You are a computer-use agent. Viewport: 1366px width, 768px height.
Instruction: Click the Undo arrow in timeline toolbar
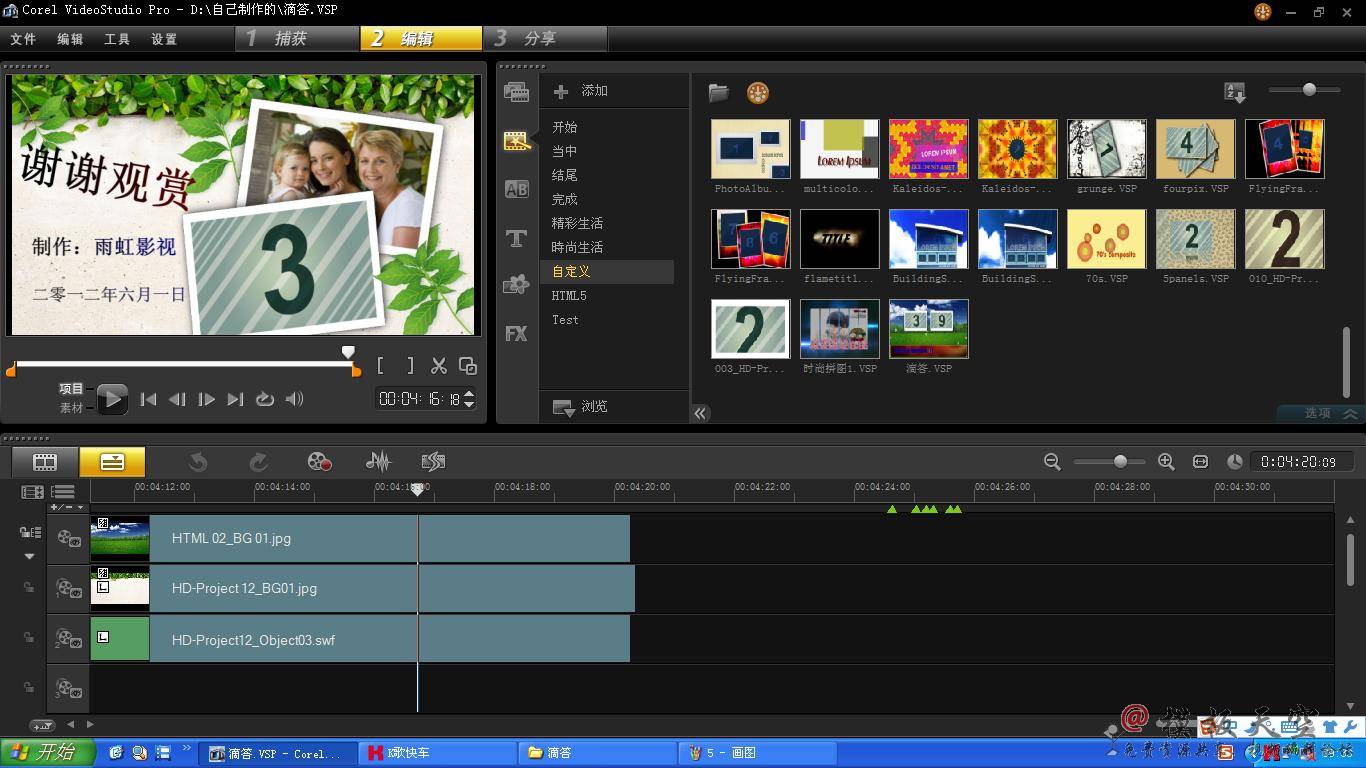[x=198, y=461]
